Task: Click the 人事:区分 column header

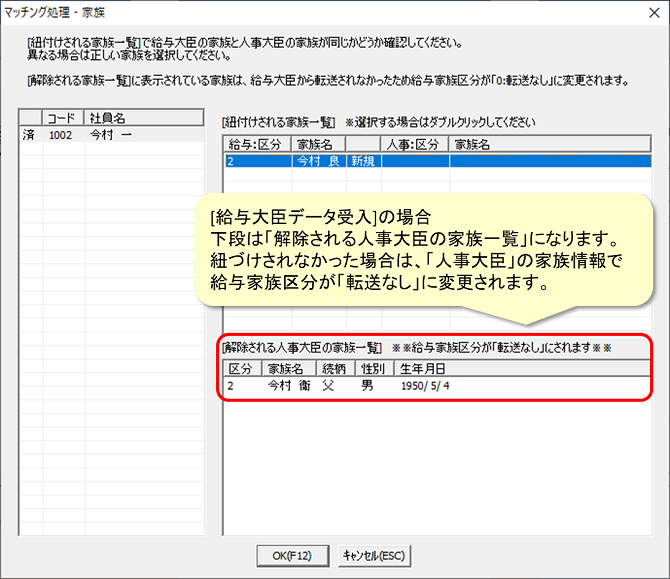Action: click(414, 144)
